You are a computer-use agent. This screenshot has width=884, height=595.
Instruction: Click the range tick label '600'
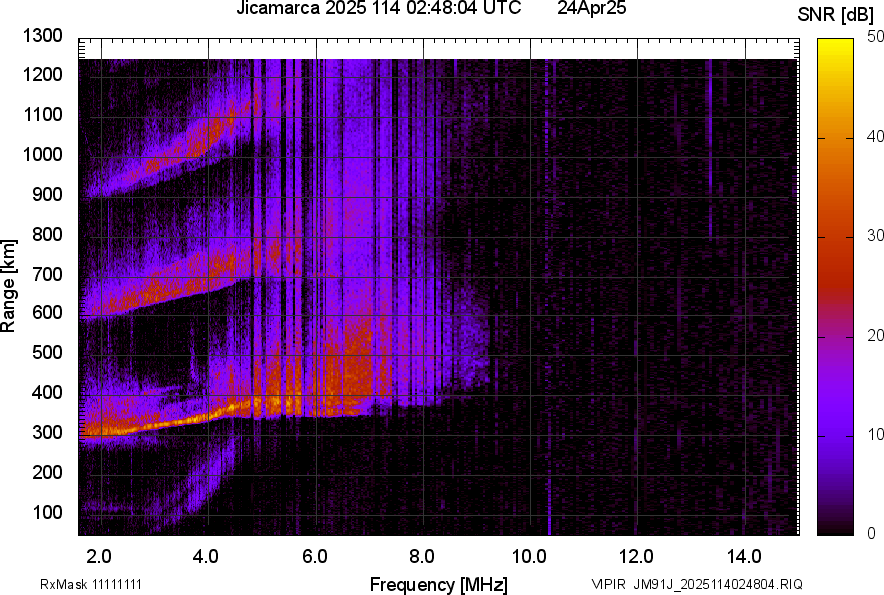(x=47, y=312)
